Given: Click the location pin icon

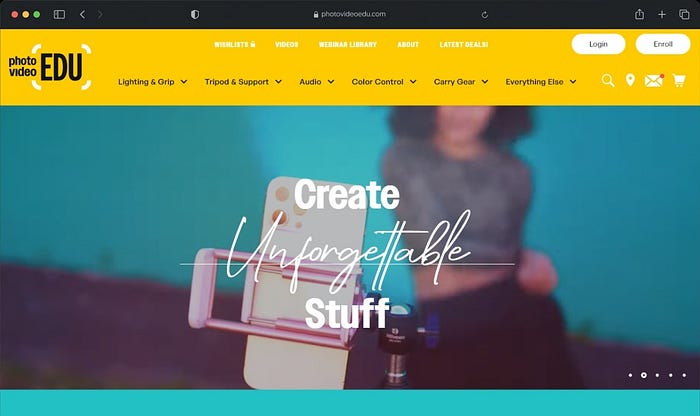Looking at the screenshot, I should coord(630,80).
